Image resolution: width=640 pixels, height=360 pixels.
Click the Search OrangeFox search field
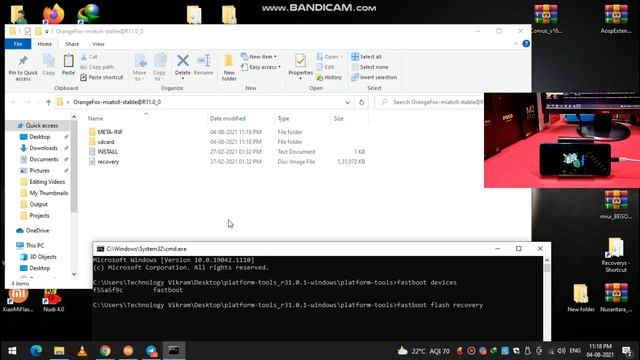[429, 102]
